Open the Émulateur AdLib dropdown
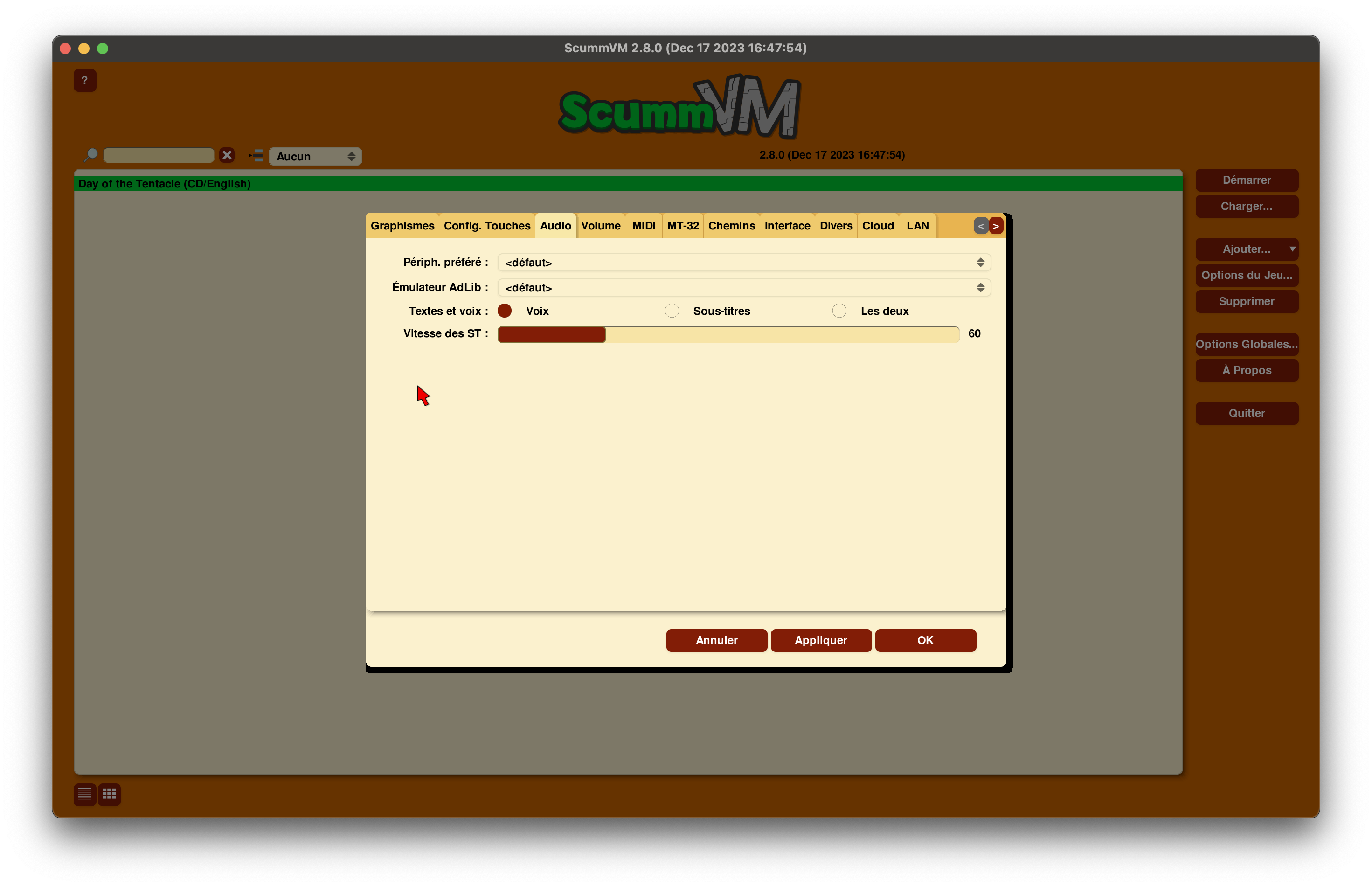 pos(744,287)
